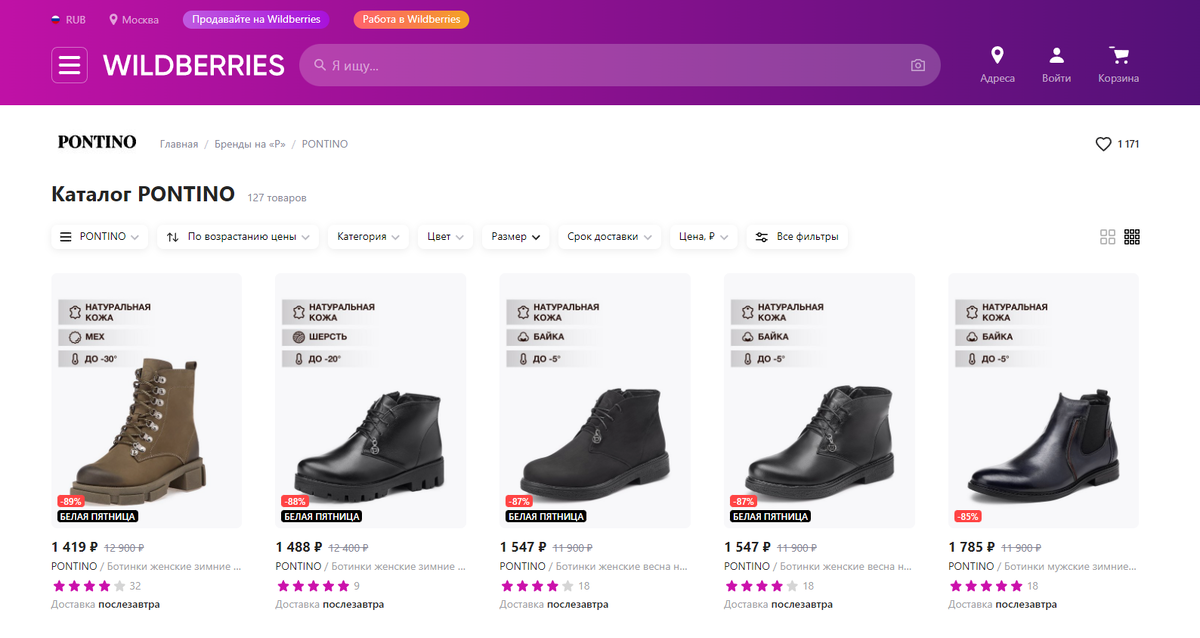Click the -85% discount badge
The height and width of the screenshot is (638, 1200).
968,516
